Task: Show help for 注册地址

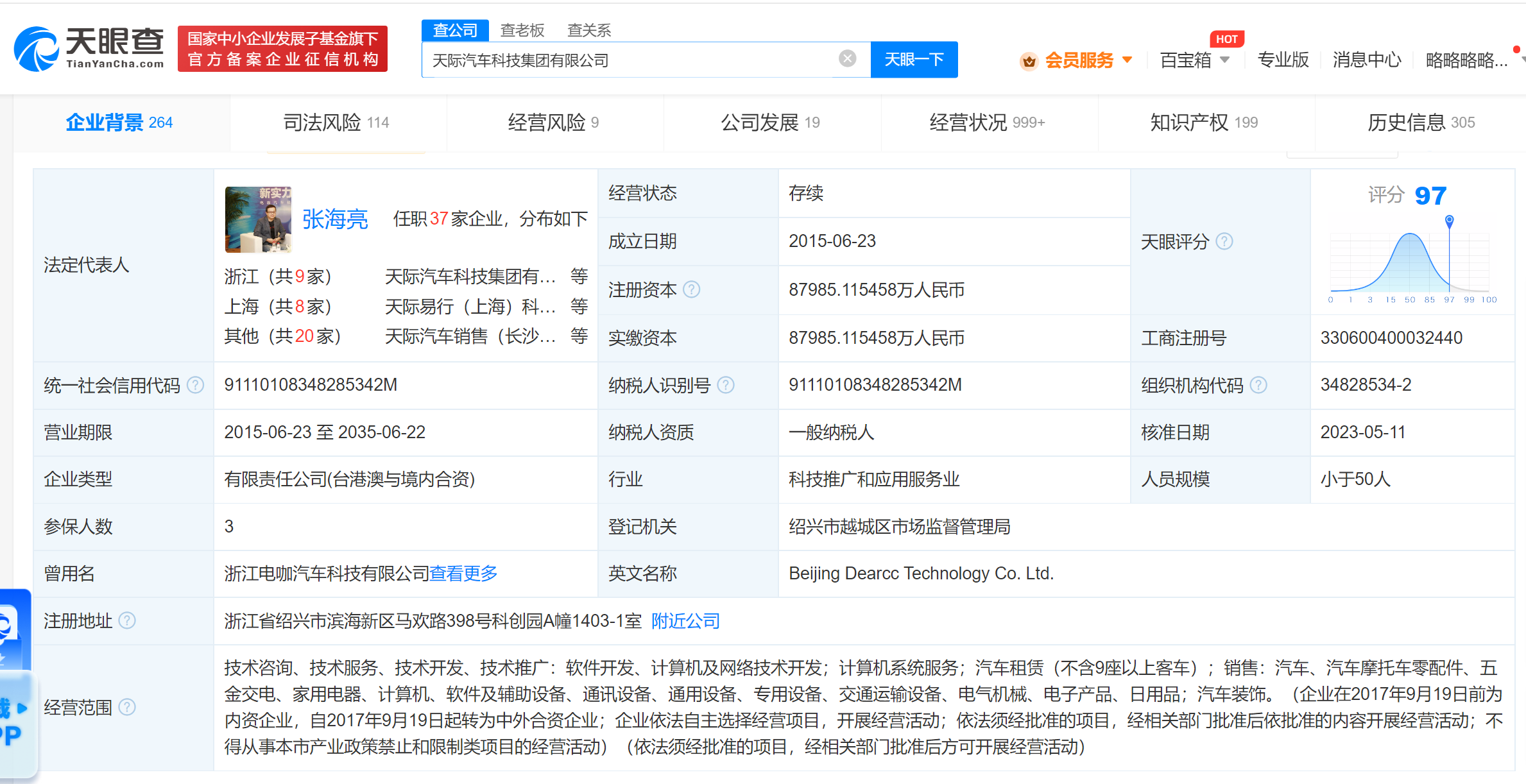Action: (x=127, y=620)
